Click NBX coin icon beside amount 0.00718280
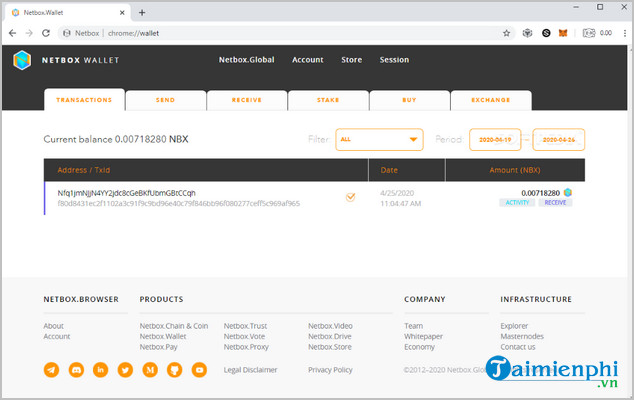The width and height of the screenshot is (634, 400). click(568, 193)
